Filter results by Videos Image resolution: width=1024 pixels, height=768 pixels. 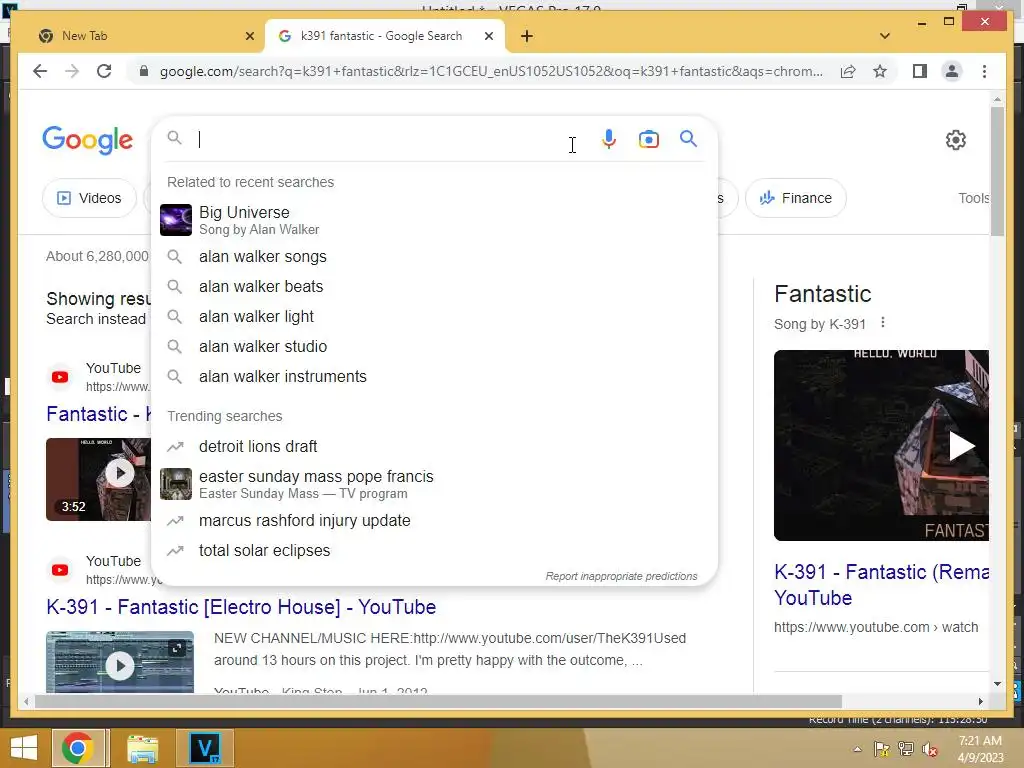[x=89, y=198]
